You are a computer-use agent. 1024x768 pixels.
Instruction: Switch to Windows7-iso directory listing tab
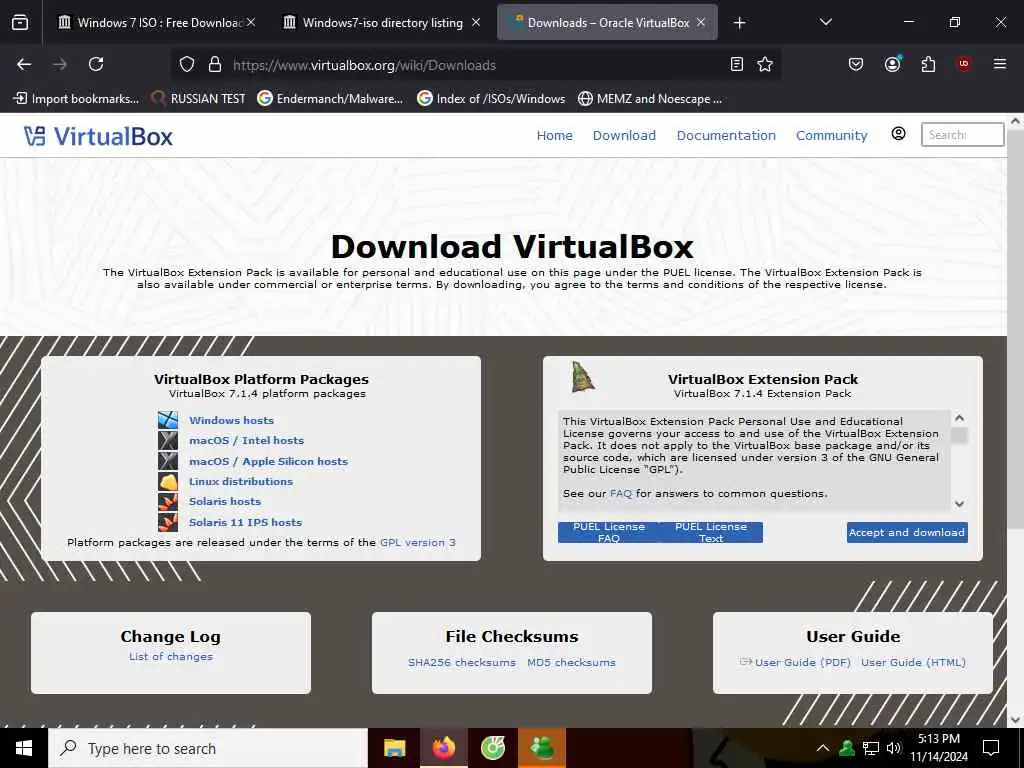tap(383, 23)
